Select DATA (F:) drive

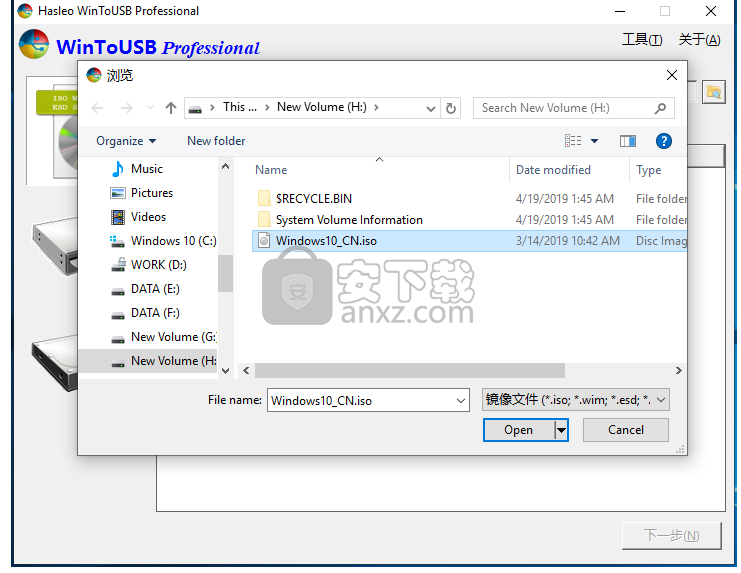pos(145,313)
